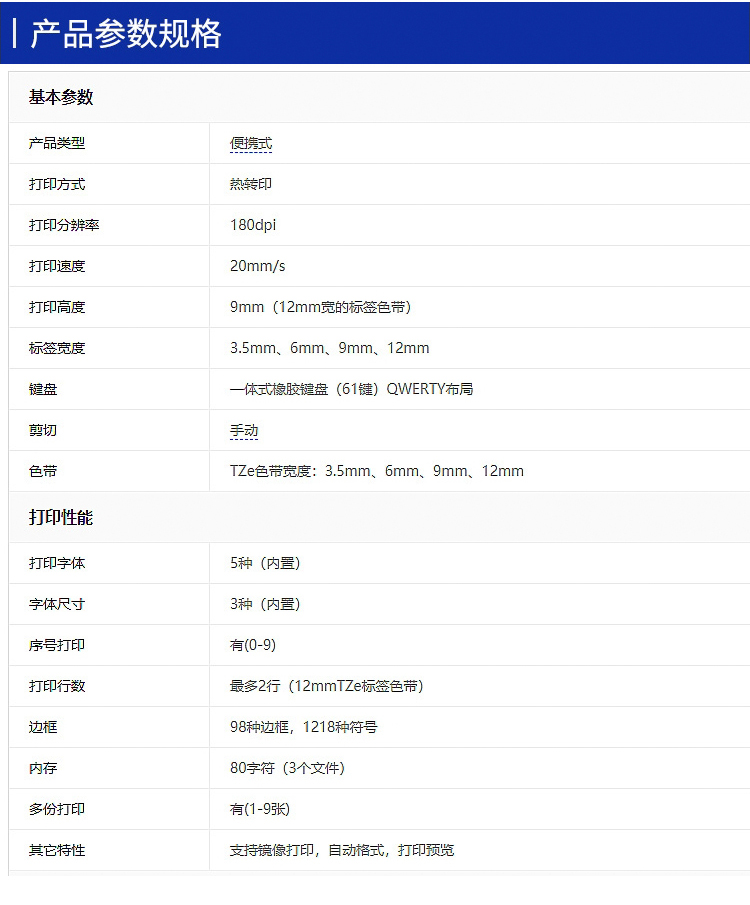Image resolution: width=750 pixels, height=905 pixels.
Task: Click the 5种（内置） font value
Action: coord(265,564)
